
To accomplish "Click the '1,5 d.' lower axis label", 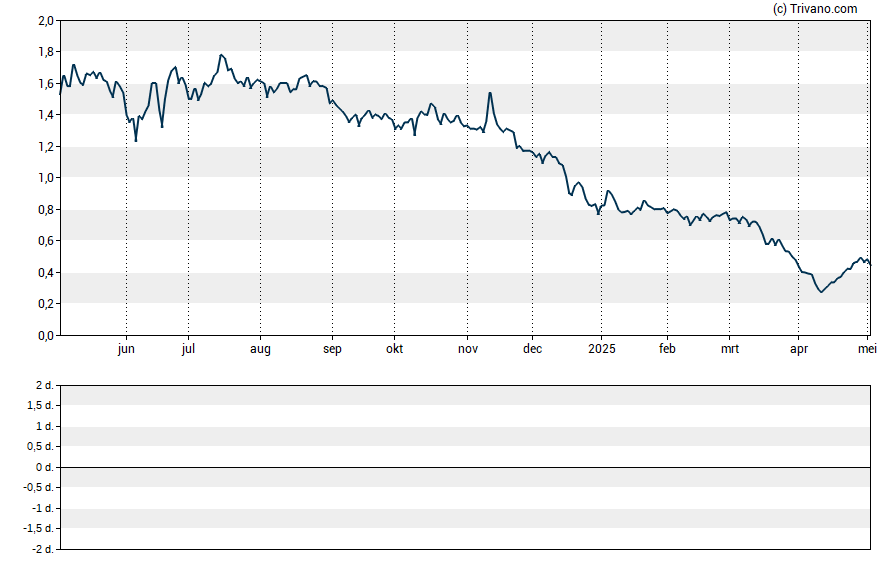I will 41,405.
